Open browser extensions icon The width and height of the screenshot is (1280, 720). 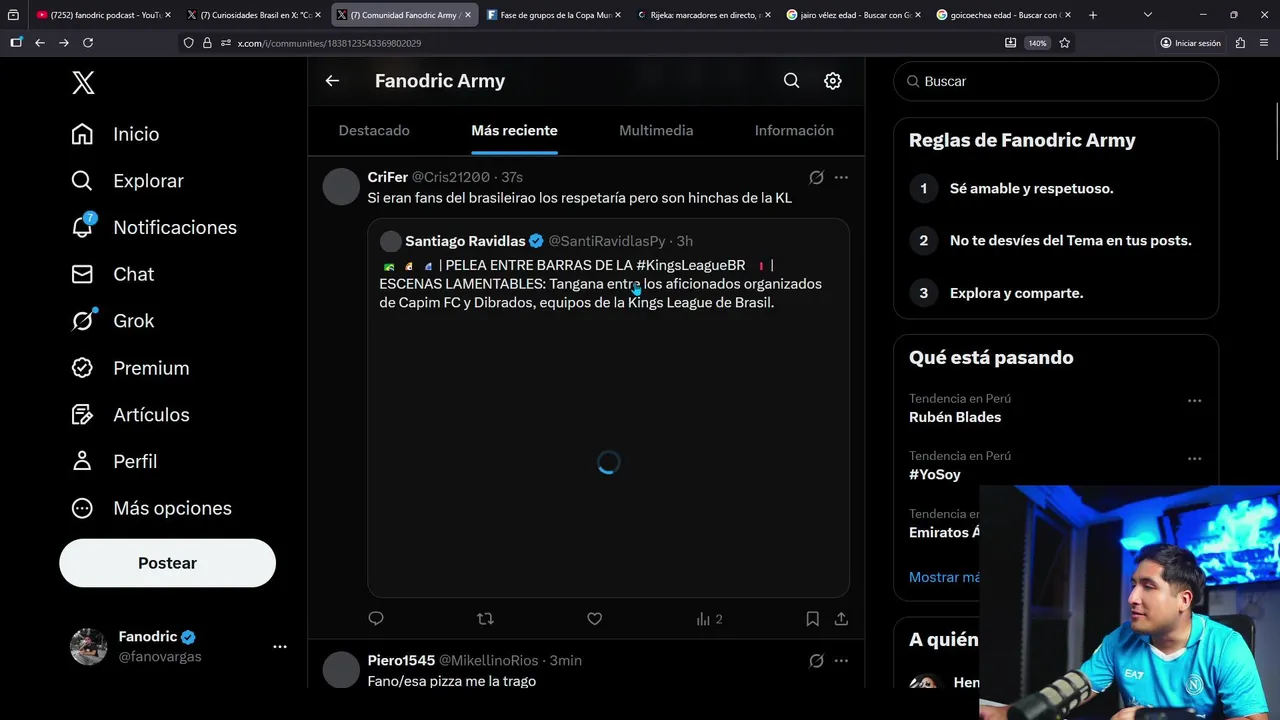point(1240,43)
